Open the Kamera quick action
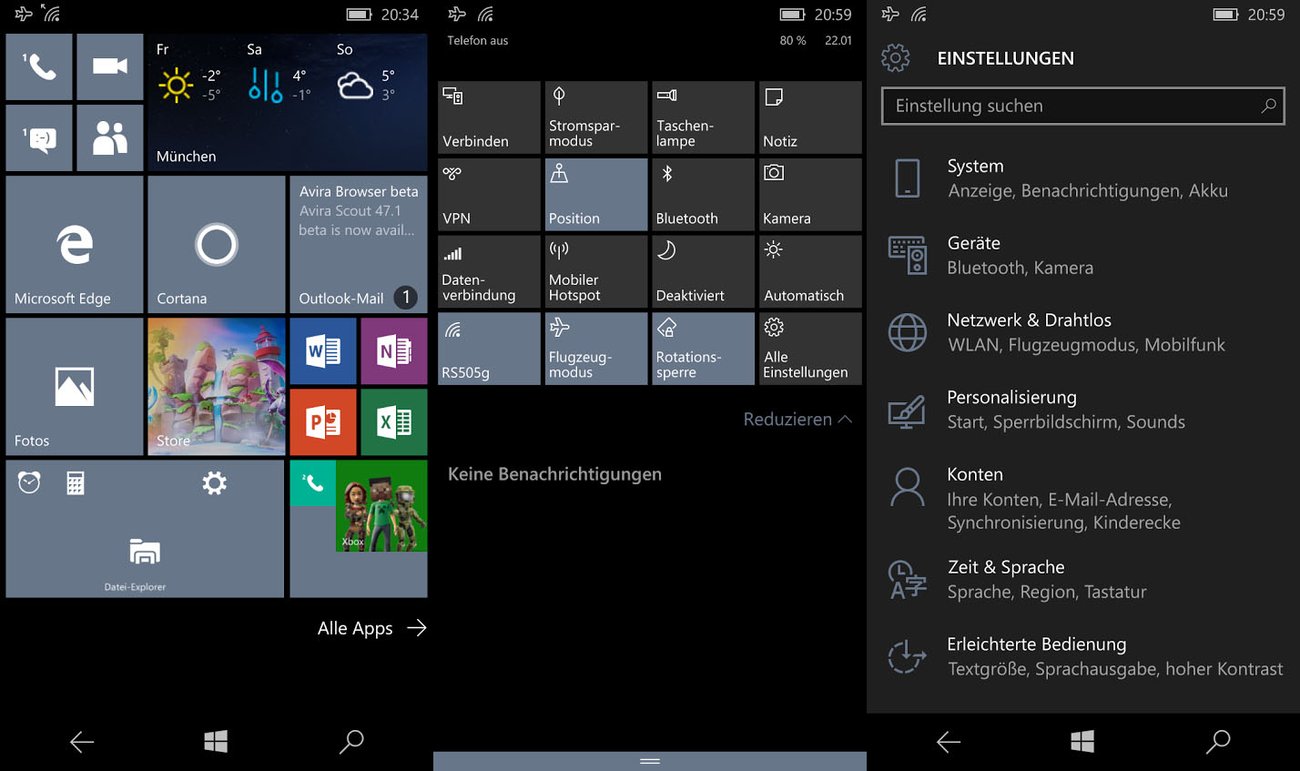This screenshot has width=1300, height=771. (x=810, y=194)
